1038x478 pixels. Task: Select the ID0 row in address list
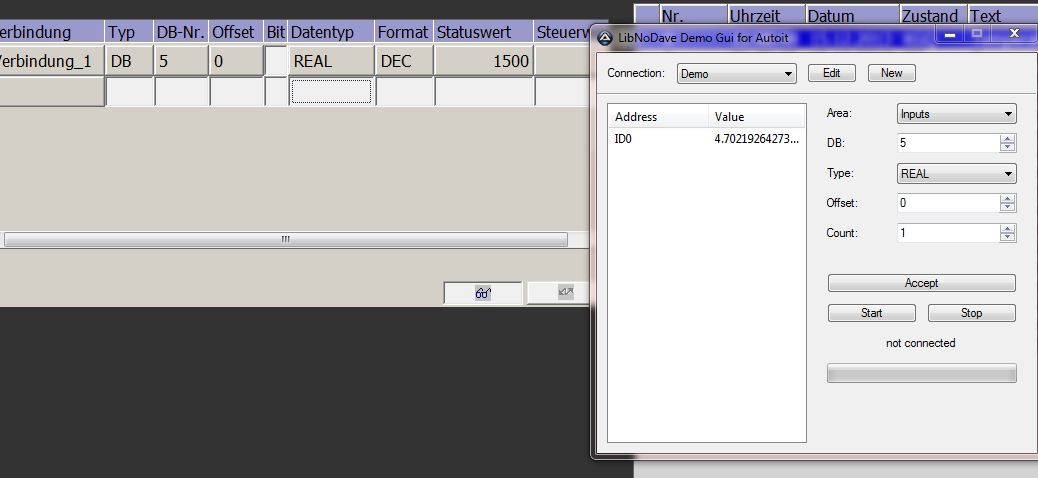705,140
